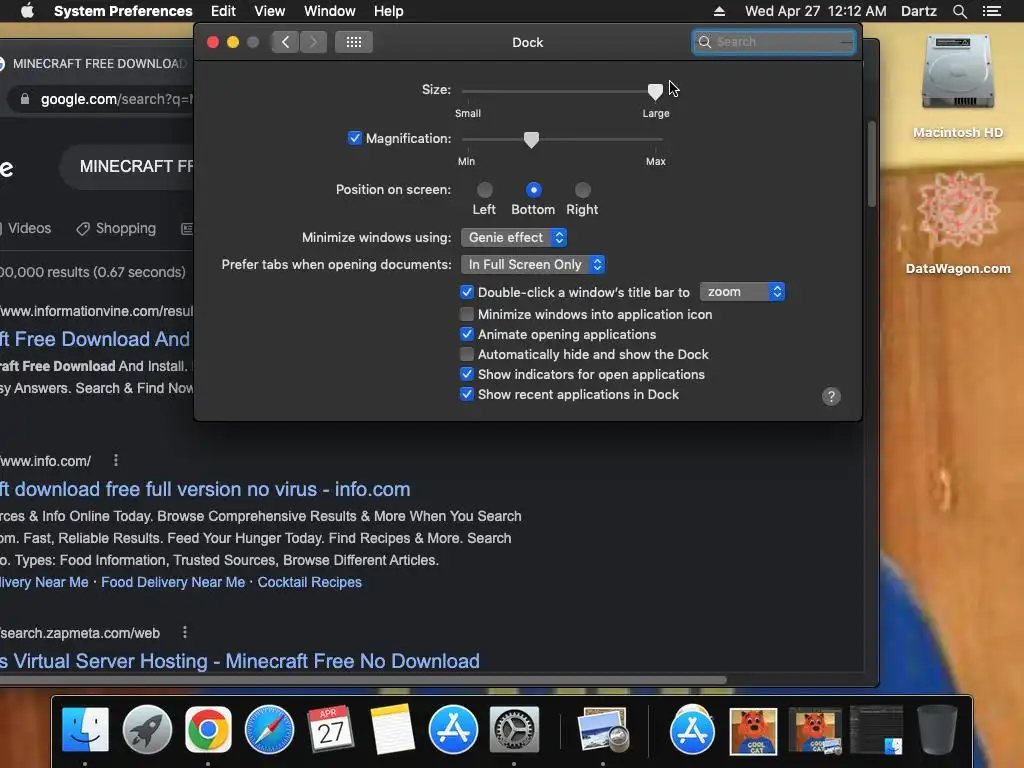Open Virtual Server Hosting Minecraft result link
This screenshot has width=1024, height=768.
tap(240, 661)
